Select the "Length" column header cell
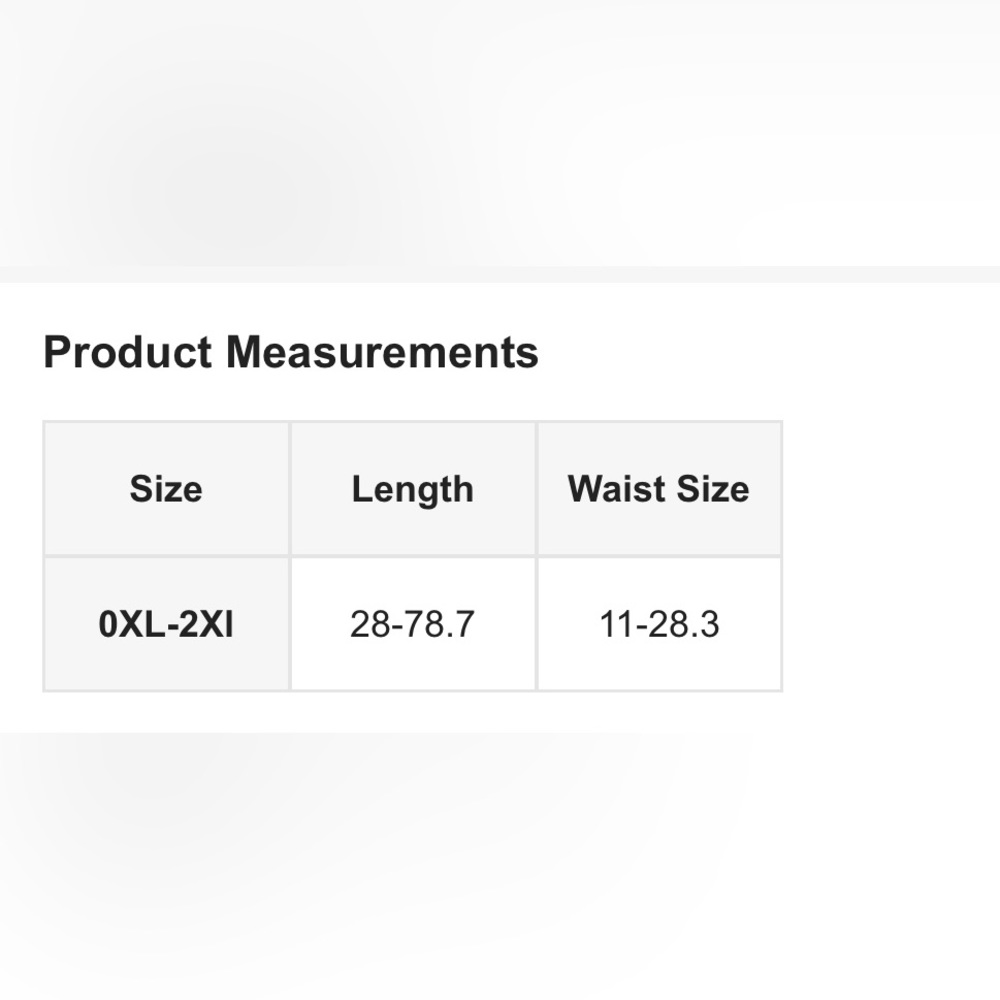 point(413,489)
